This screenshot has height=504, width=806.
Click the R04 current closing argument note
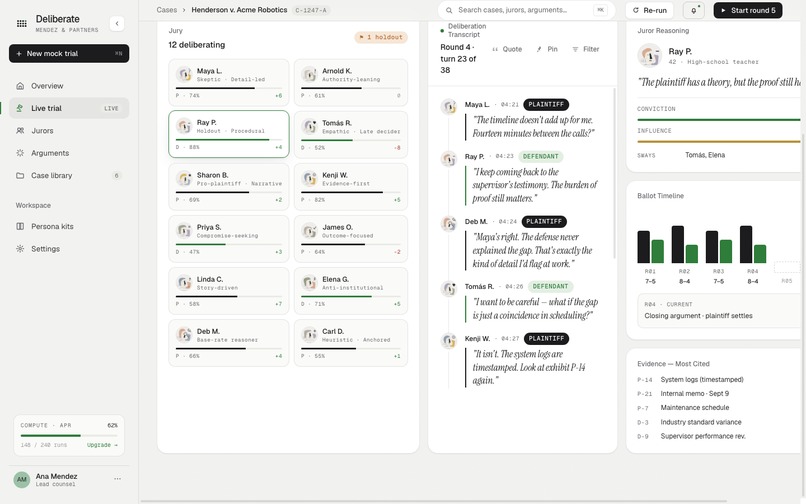[719, 310]
